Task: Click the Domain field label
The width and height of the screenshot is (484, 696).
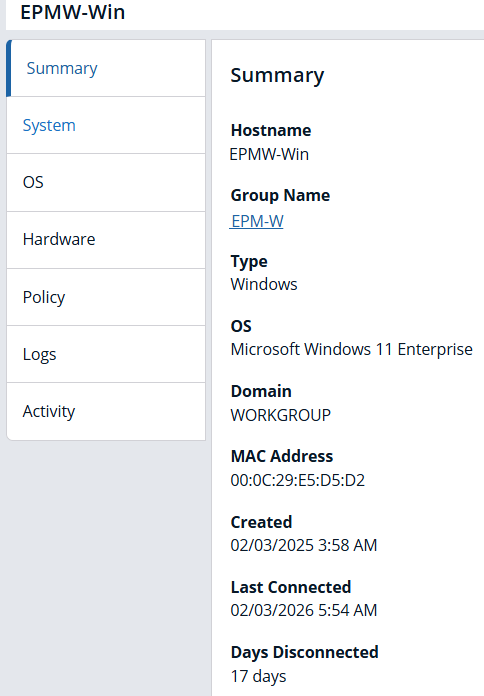Action: (261, 391)
